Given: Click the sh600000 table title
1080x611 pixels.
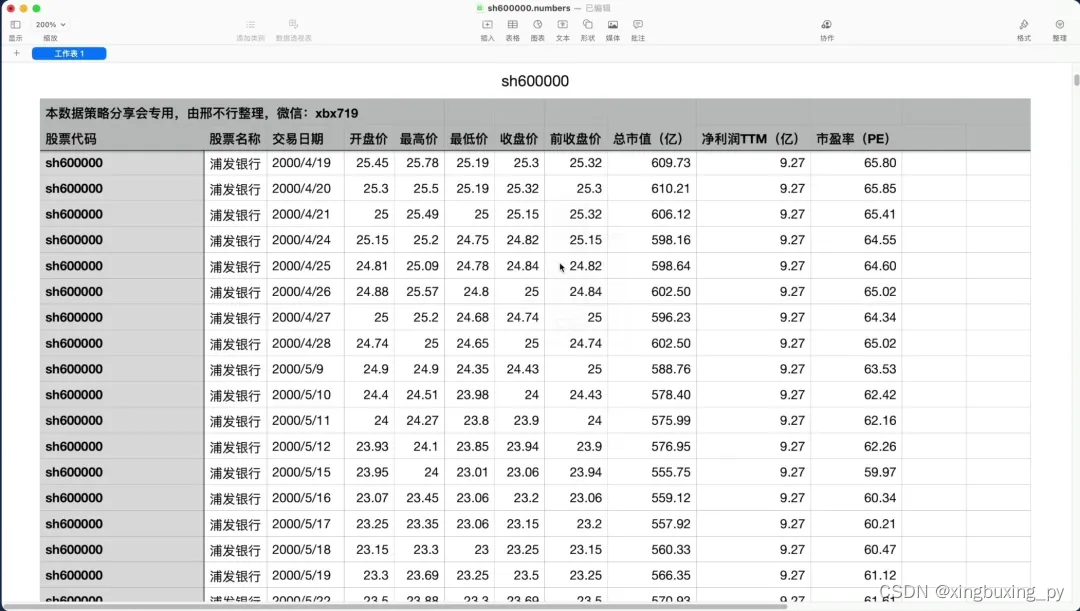Looking at the screenshot, I should point(535,81).
